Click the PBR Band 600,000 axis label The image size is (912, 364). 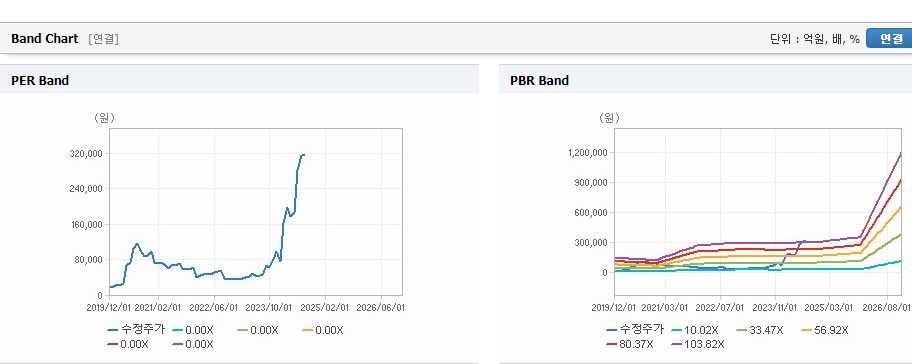tap(591, 213)
